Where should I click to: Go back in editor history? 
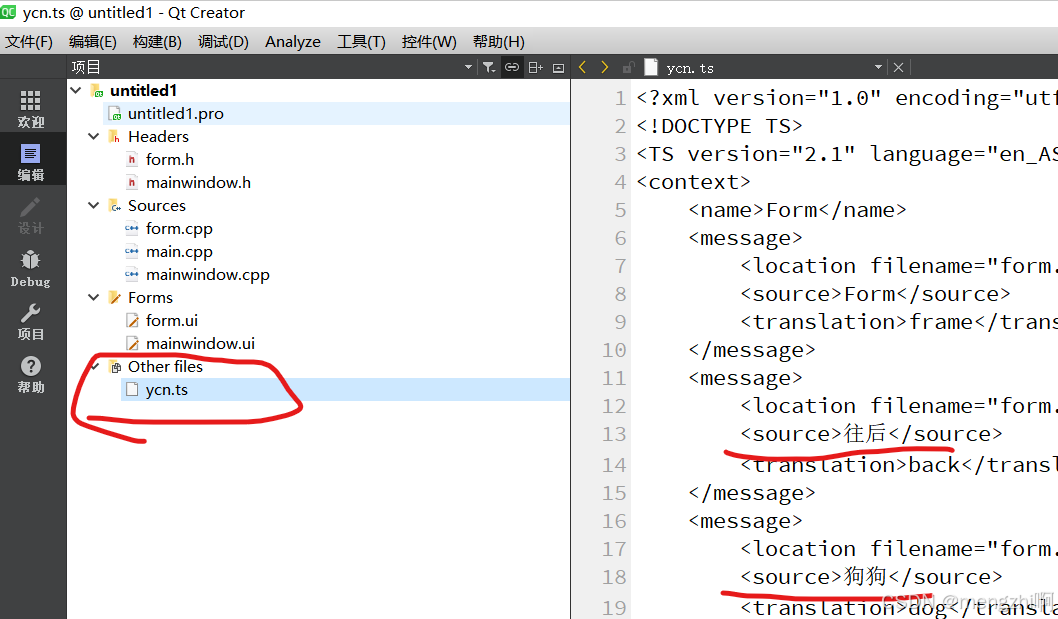pos(583,67)
